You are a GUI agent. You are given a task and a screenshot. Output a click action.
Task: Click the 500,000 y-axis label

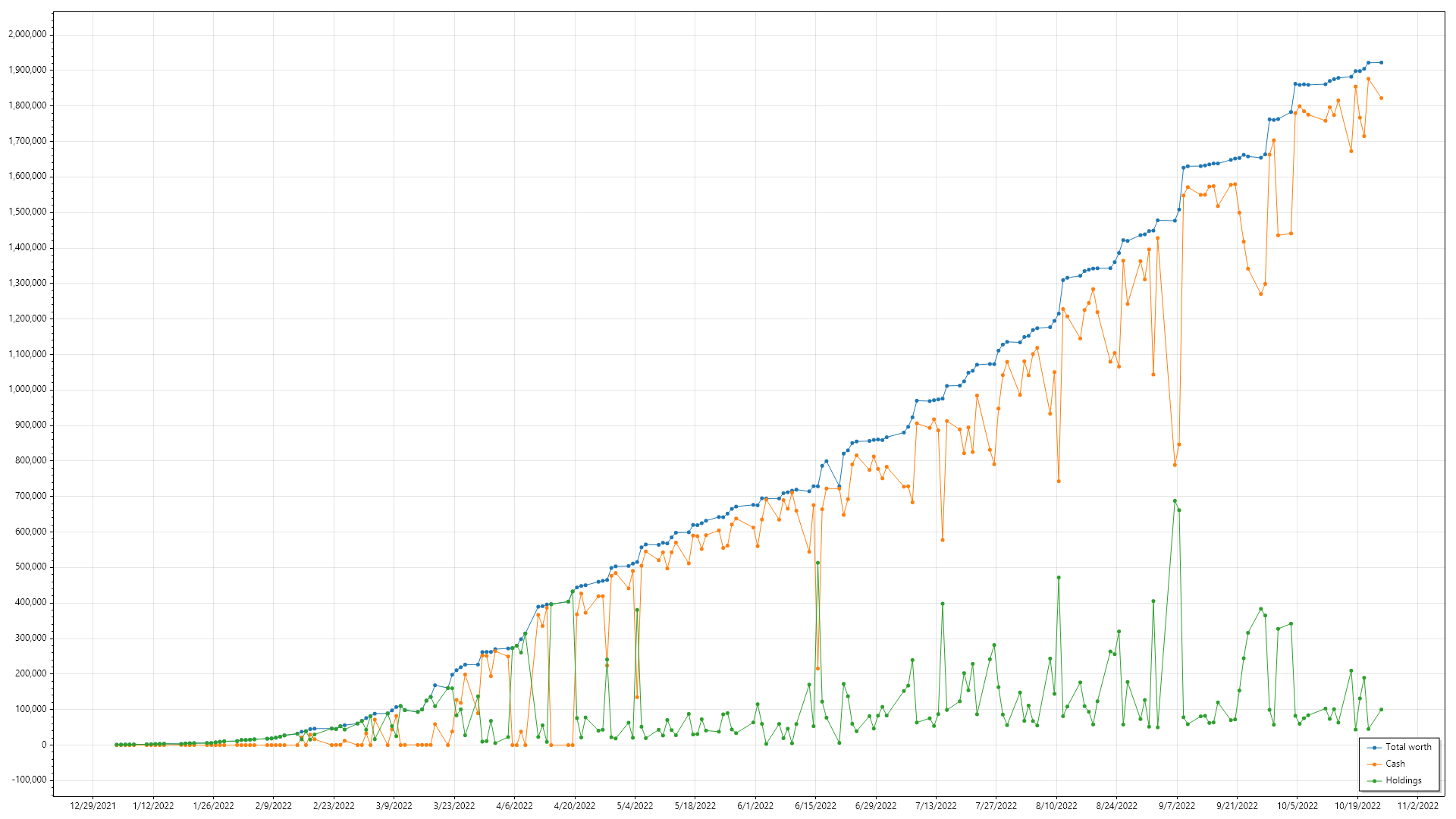[x=30, y=567]
